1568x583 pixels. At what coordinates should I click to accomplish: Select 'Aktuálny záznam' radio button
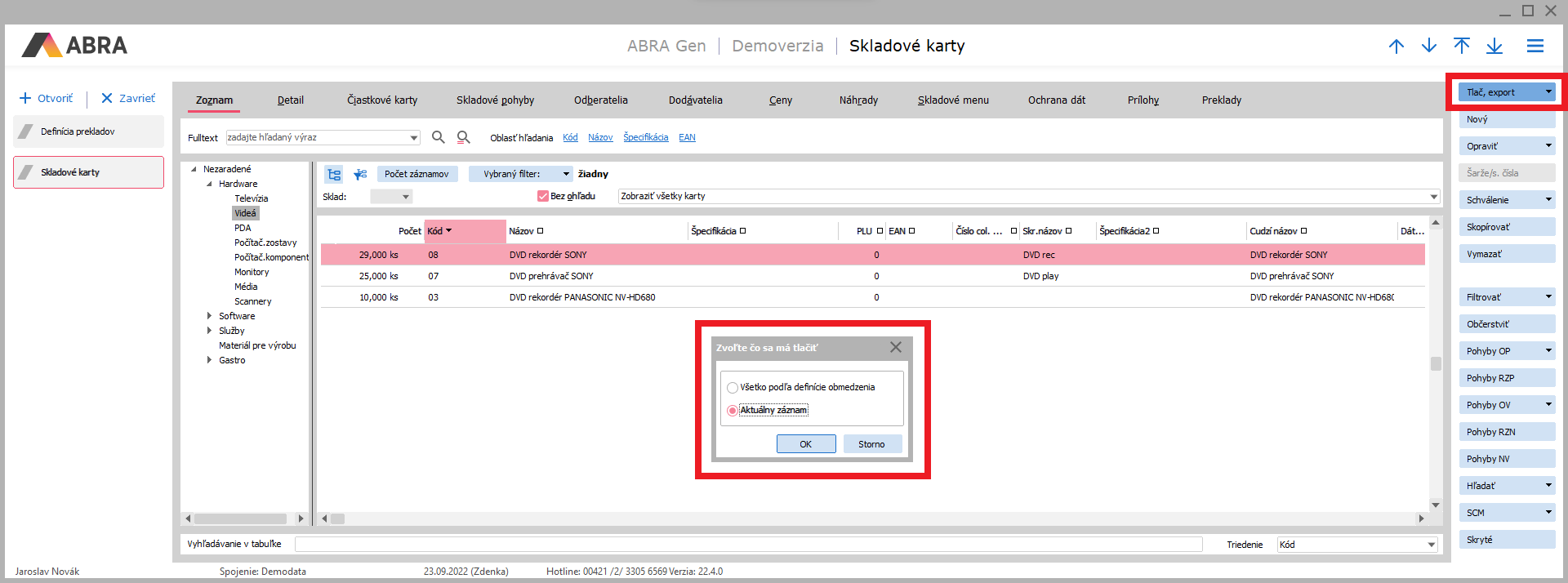tap(733, 411)
